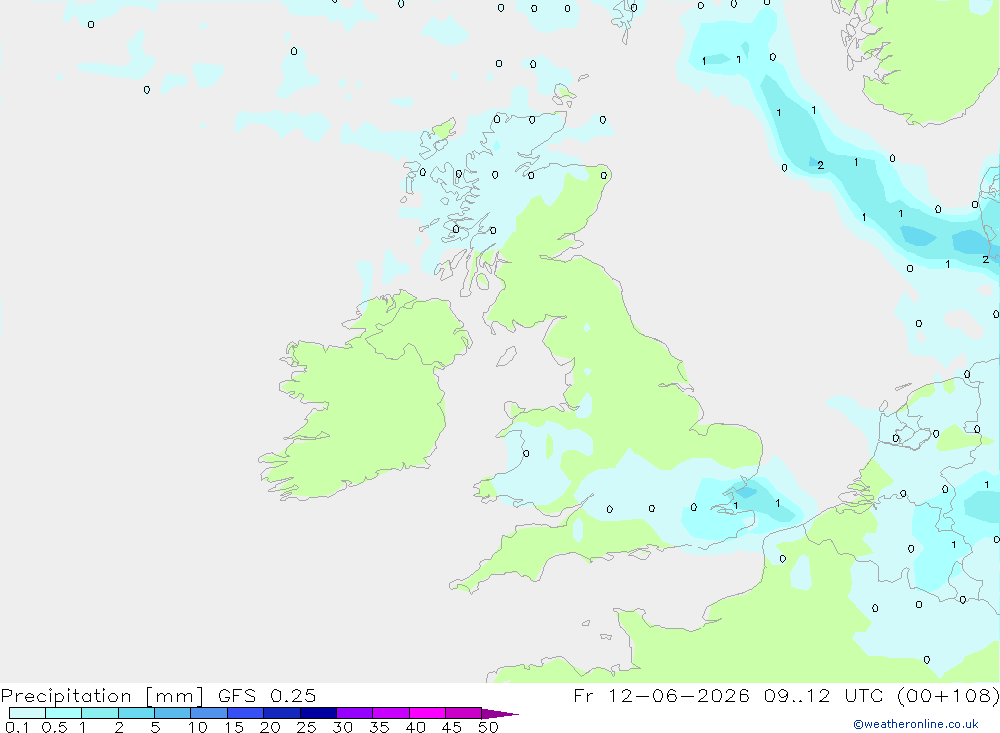Select the 0.1–0.5 mm legend color swatch
This screenshot has width=1000, height=733.
pos(27,713)
